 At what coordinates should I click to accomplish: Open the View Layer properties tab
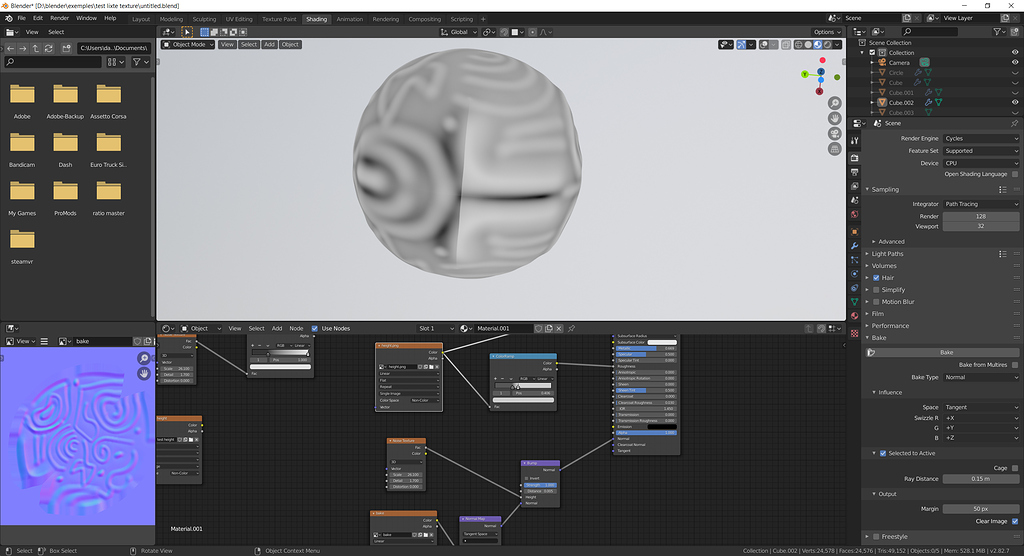tap(854, 186)
